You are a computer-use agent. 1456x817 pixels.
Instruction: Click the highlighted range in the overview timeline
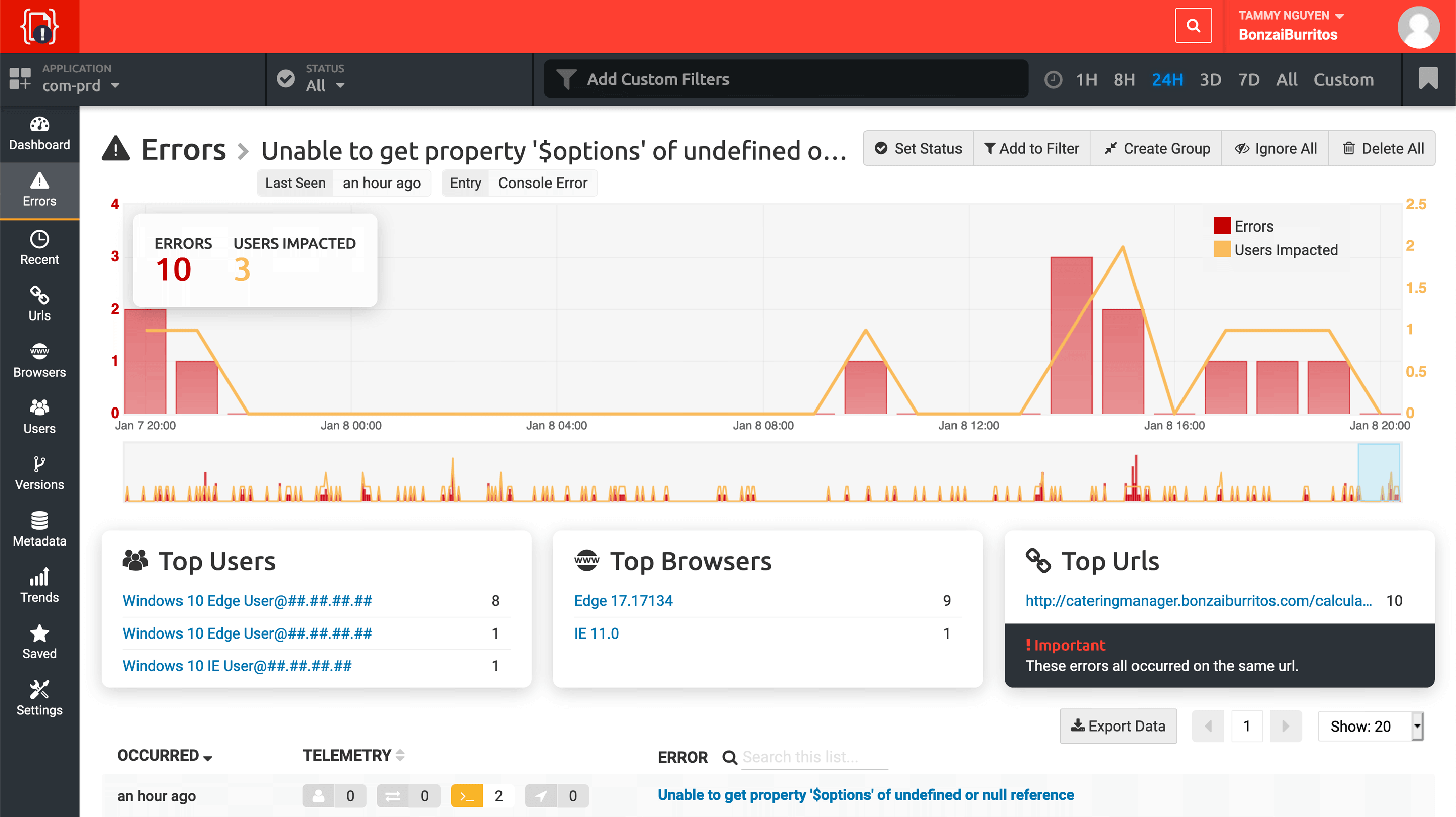1378,472
